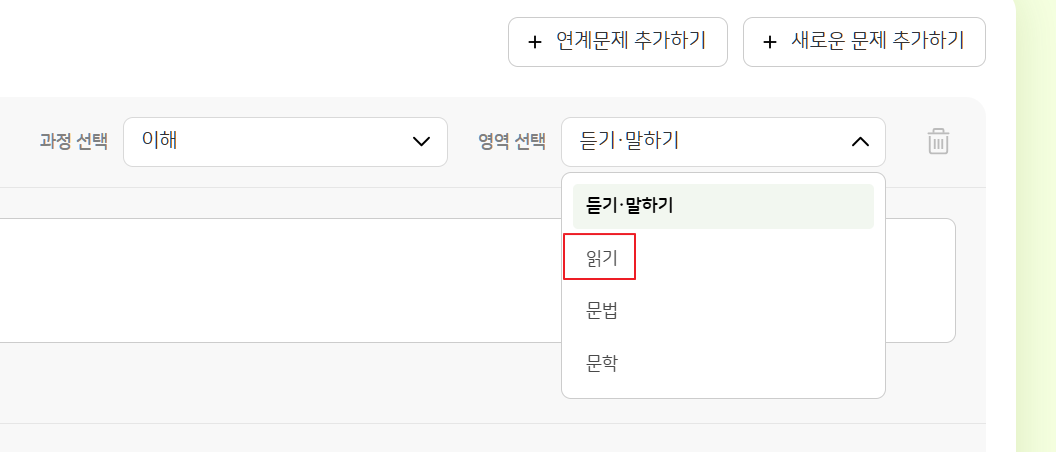Click the light green panel on the right edge
The image size is (1056, 452).
(x=1036, y=226)
